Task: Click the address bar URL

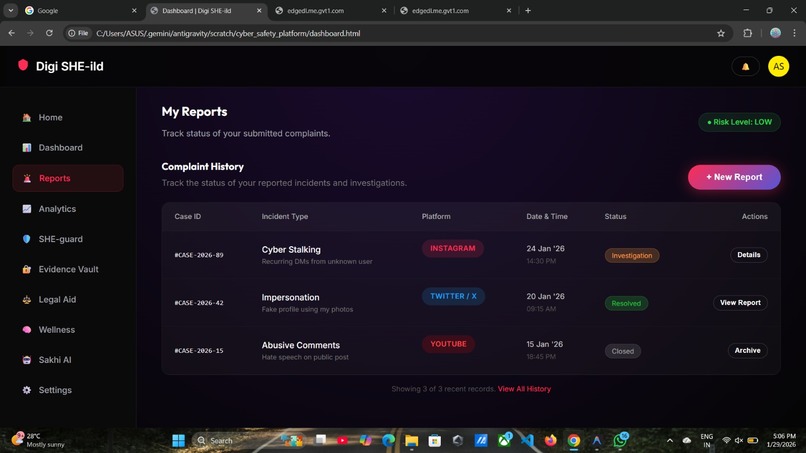Action: [x=228, y=33]
